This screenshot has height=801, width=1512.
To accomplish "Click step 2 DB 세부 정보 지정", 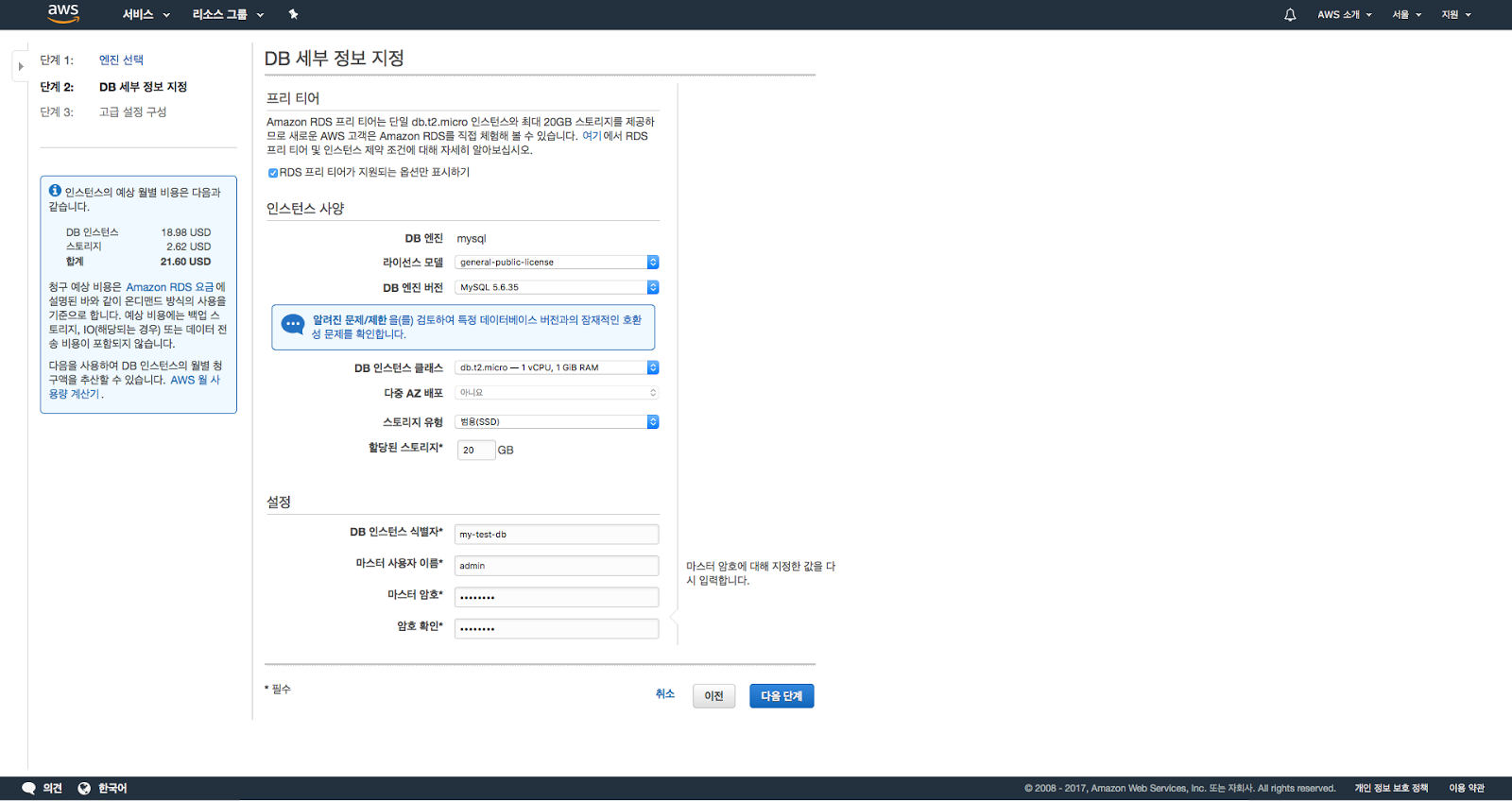I will [143, 87].
